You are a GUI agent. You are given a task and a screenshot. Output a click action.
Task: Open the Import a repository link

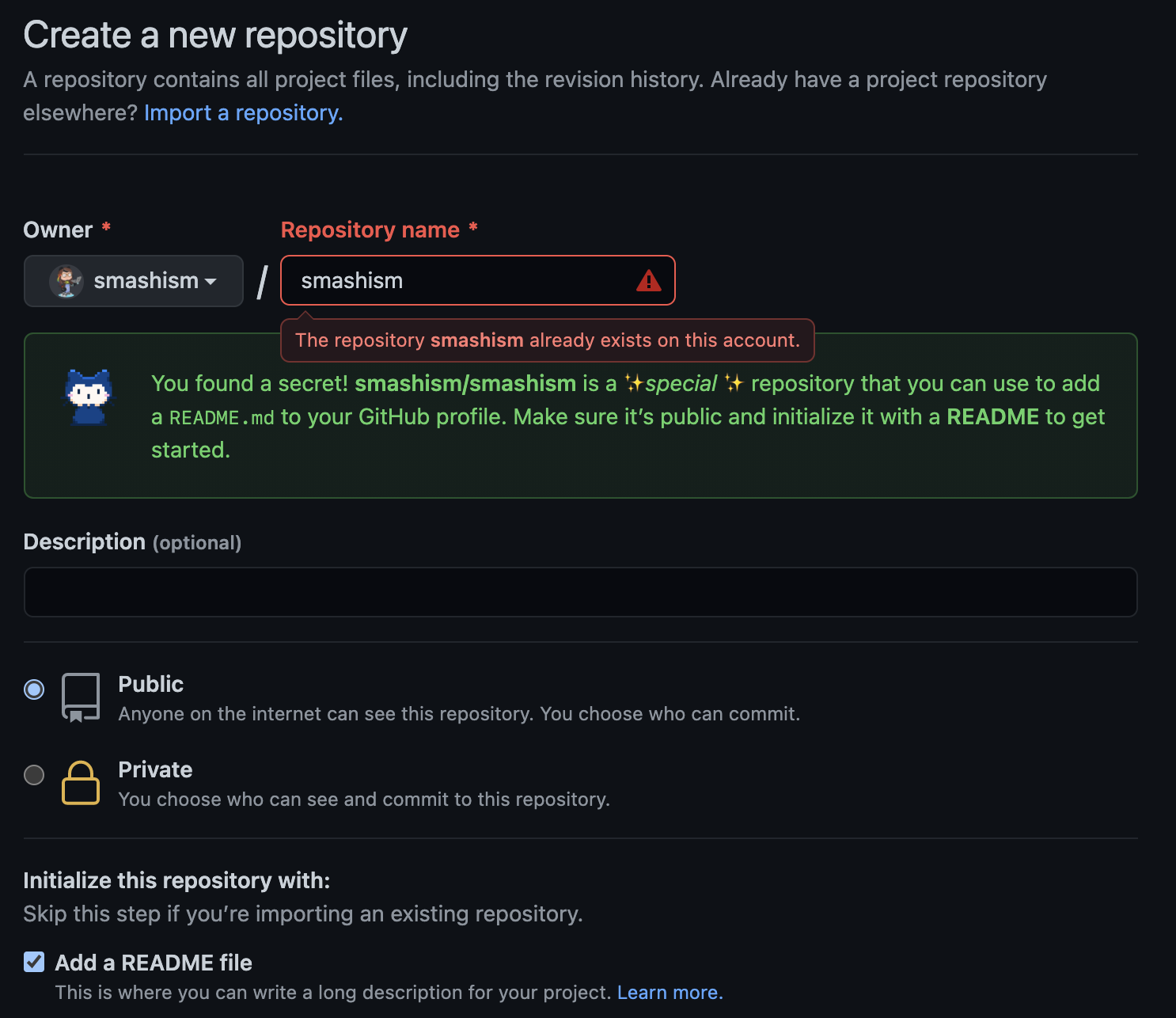(243, 113)
